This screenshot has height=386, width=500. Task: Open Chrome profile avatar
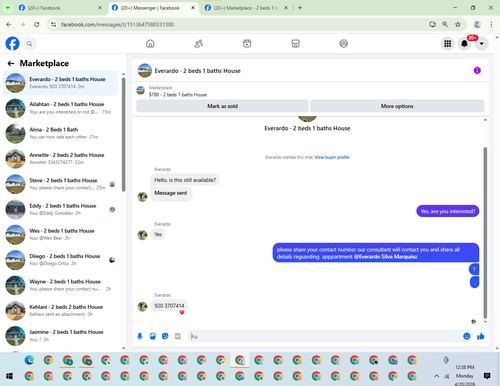[x=477, y=24]
